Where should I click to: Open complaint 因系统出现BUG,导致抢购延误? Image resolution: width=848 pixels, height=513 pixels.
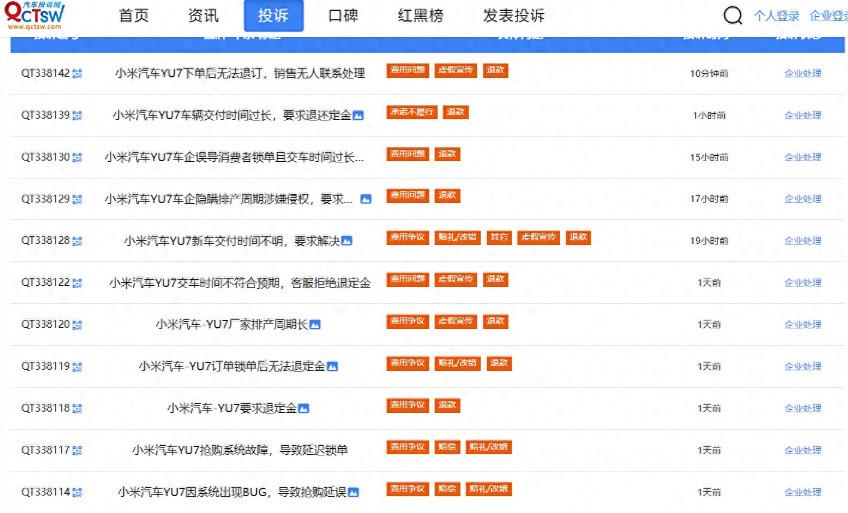tap(232, 492)
